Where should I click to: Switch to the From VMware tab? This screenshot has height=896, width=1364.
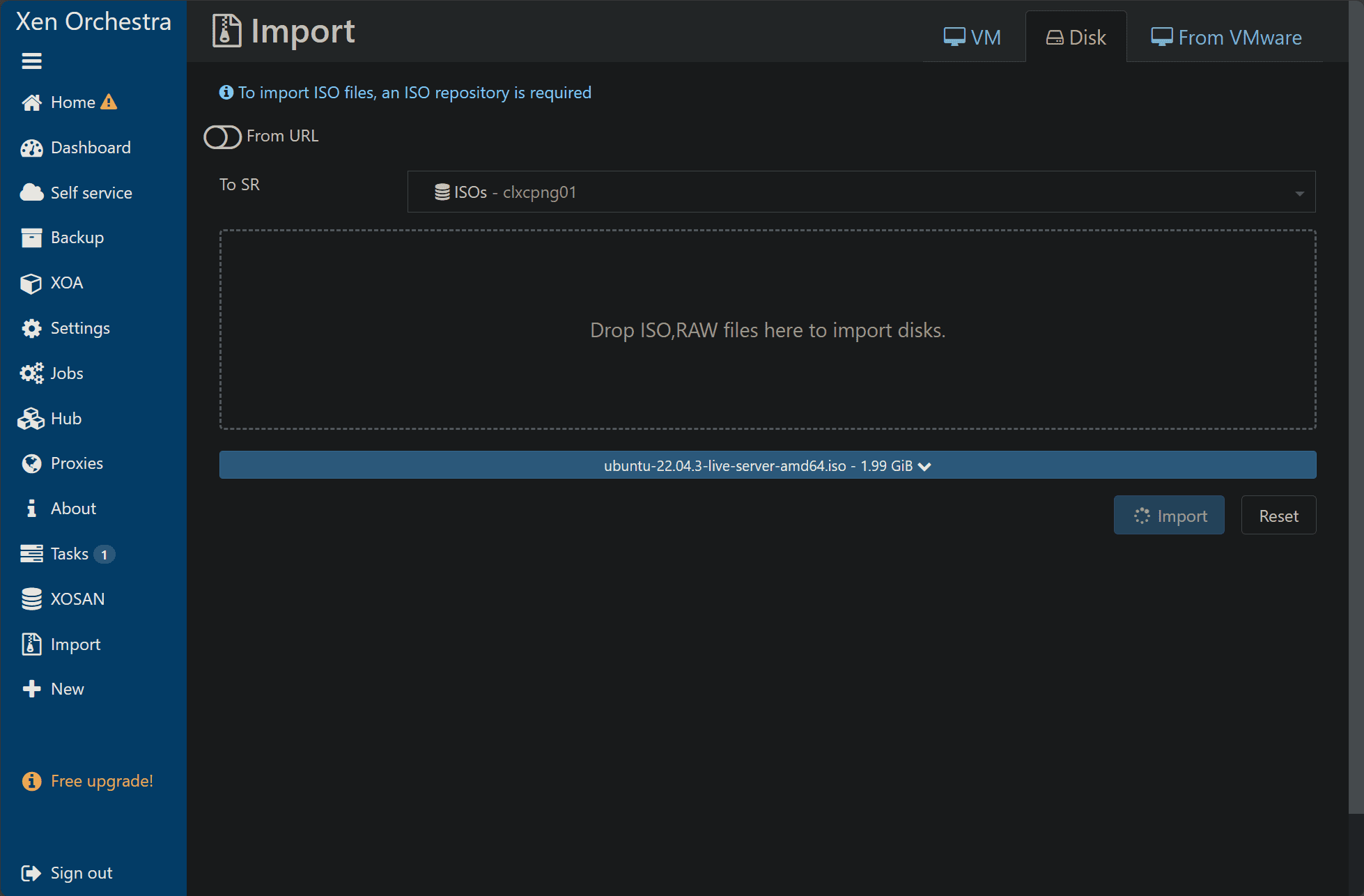point(1226,38)
